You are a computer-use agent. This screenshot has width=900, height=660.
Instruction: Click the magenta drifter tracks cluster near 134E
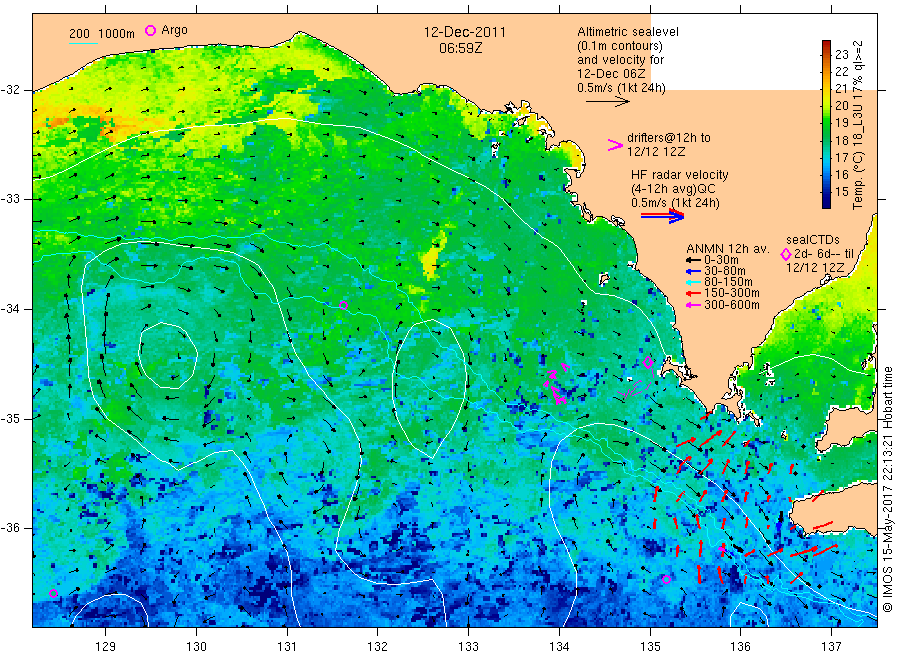coord(557,386)
